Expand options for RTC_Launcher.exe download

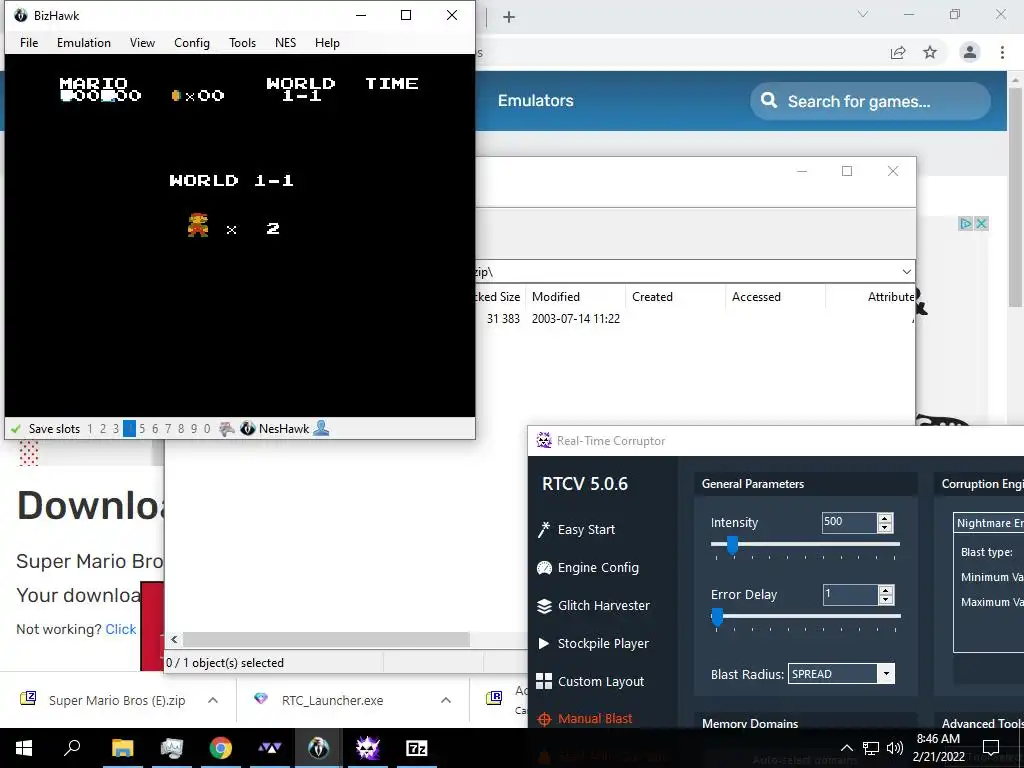446,700
